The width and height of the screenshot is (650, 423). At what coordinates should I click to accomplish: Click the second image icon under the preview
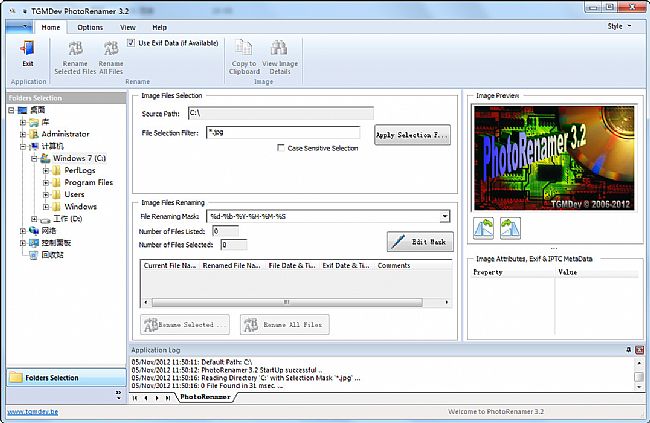click(x=510, y=228)
